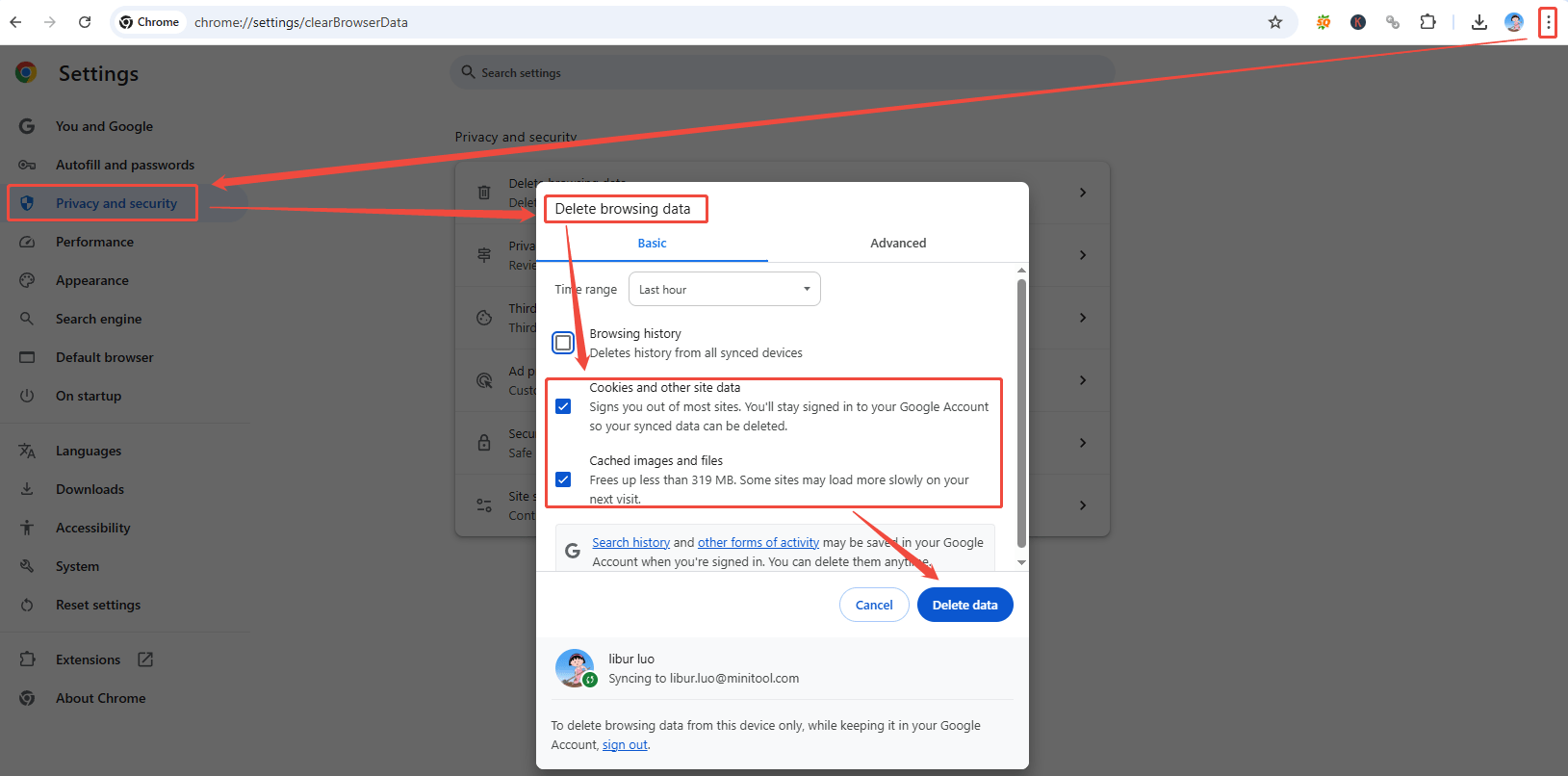Click the key icon for Autofill and passwords
Viewport: 1568px width, 776px height.
(27, 165)
